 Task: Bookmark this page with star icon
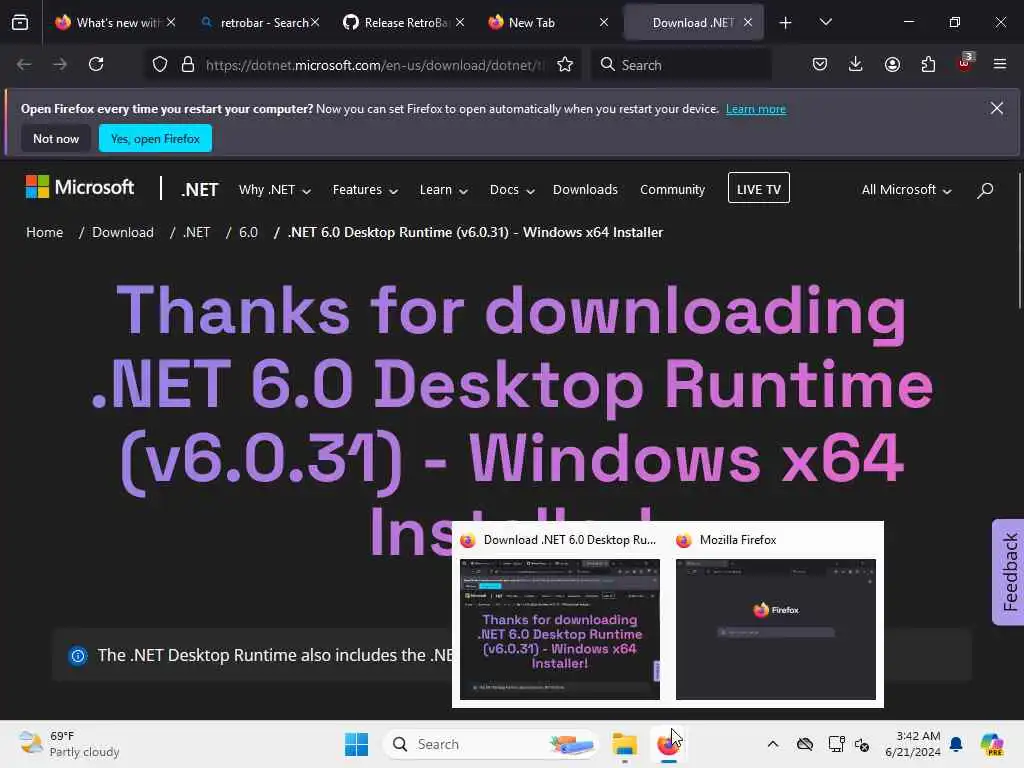click(x=565, y=64)
